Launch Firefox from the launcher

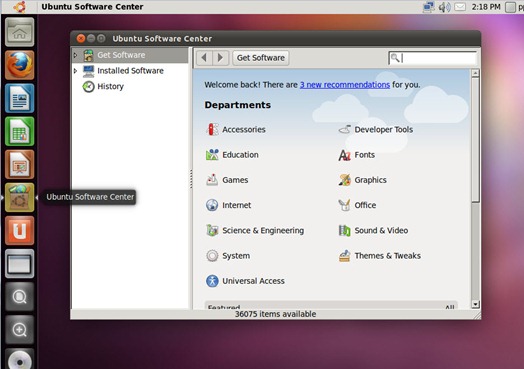pyautogui.click(x=19, y=65)
